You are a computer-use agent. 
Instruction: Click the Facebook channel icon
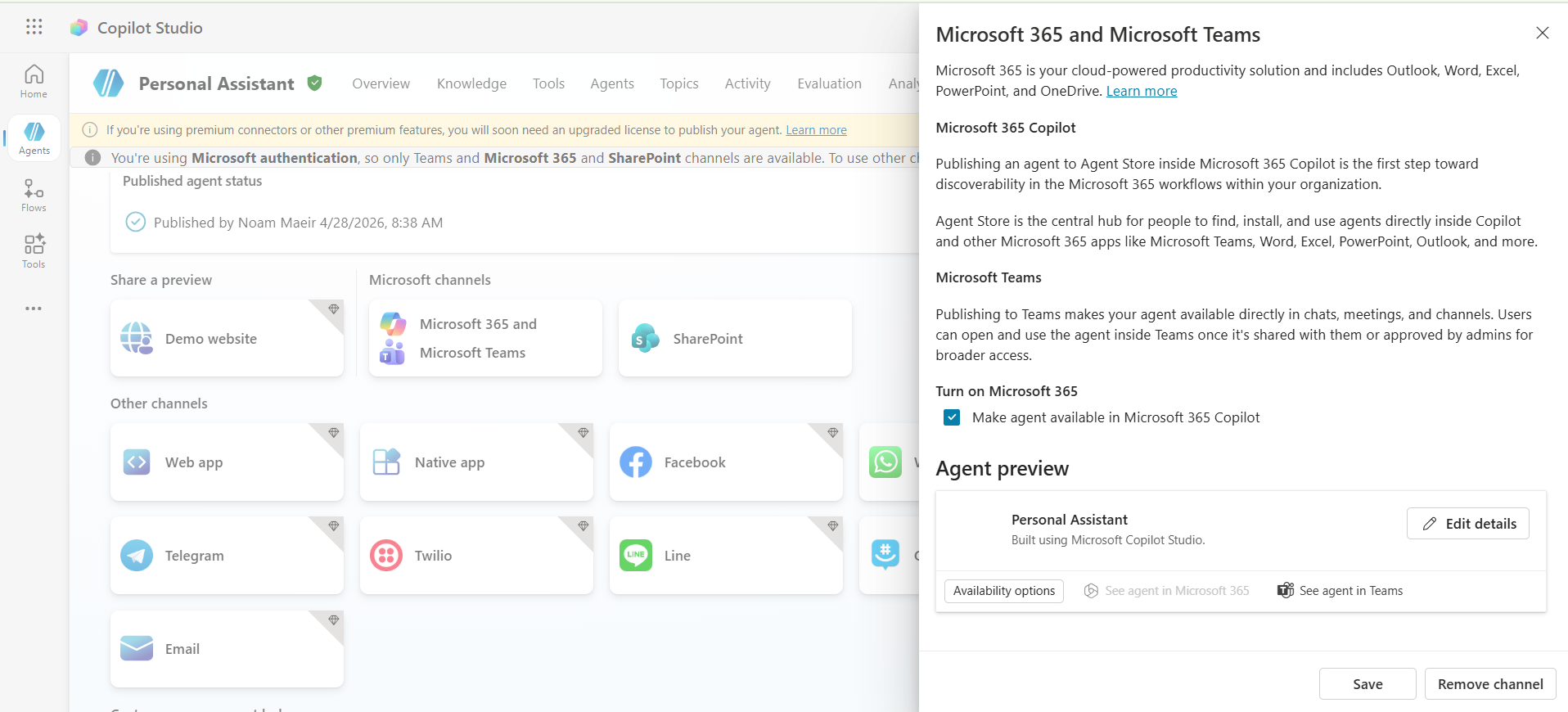636,462
